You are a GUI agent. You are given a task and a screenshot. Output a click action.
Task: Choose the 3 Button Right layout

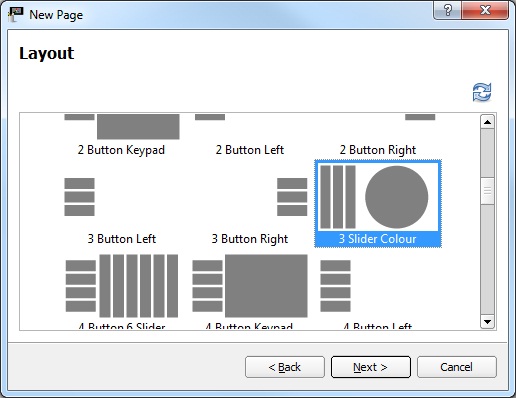click(250, 203)
